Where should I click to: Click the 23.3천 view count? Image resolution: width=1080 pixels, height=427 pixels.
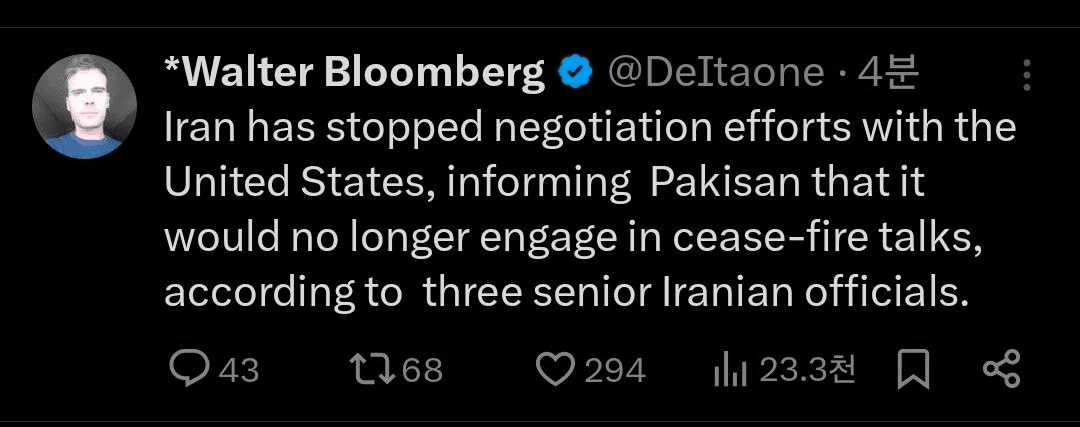pos(807,371)
